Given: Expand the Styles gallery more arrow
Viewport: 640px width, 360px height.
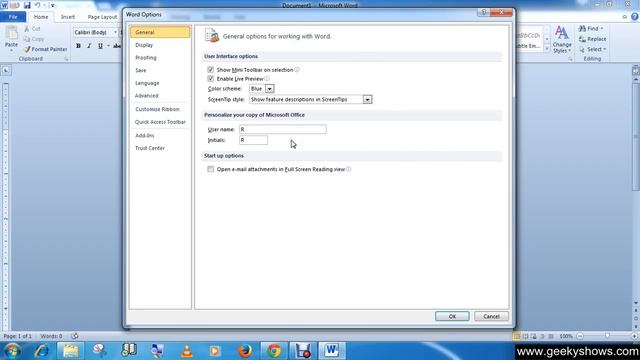Looking at the screenshot, I should (x=547, y=48).
